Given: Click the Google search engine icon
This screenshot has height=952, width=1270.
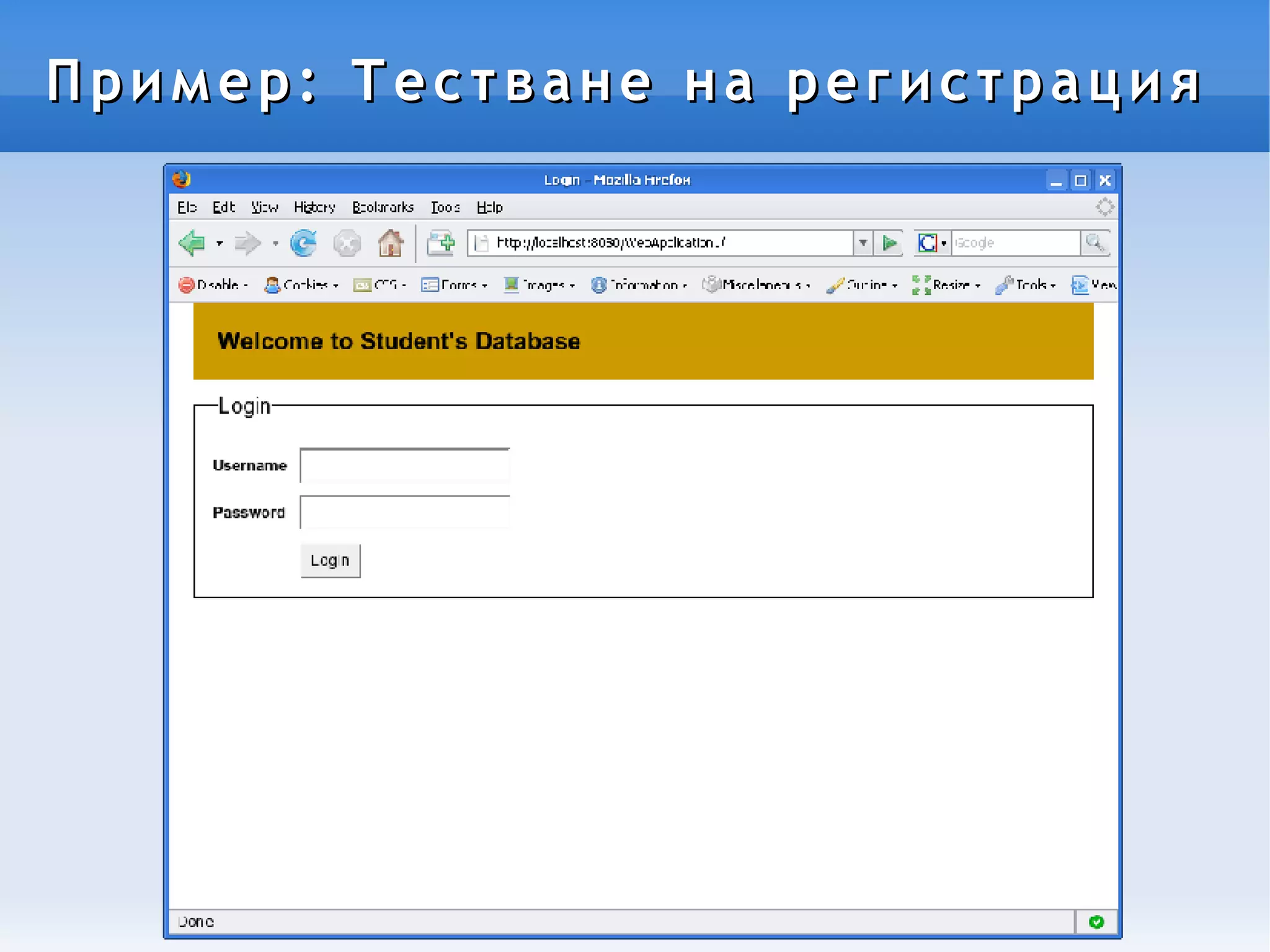Looking at the screenshot, I should [x=928, y=242].
